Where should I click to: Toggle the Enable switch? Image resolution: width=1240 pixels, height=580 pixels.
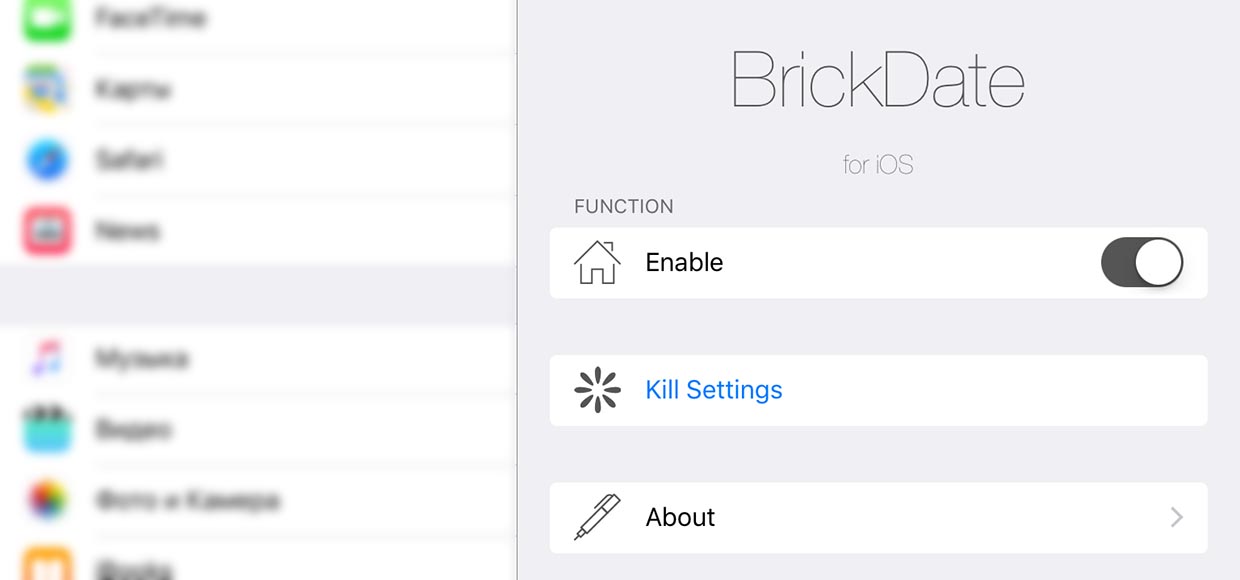coord(1141,263)
